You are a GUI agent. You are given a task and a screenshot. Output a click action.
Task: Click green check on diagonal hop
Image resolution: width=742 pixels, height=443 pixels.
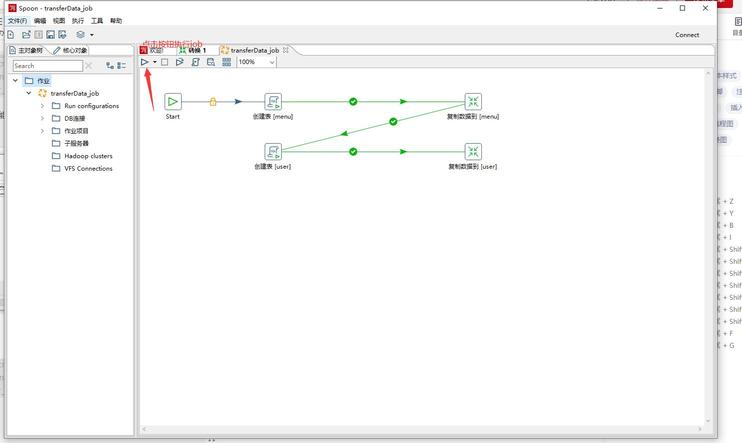tap(393, 122)
